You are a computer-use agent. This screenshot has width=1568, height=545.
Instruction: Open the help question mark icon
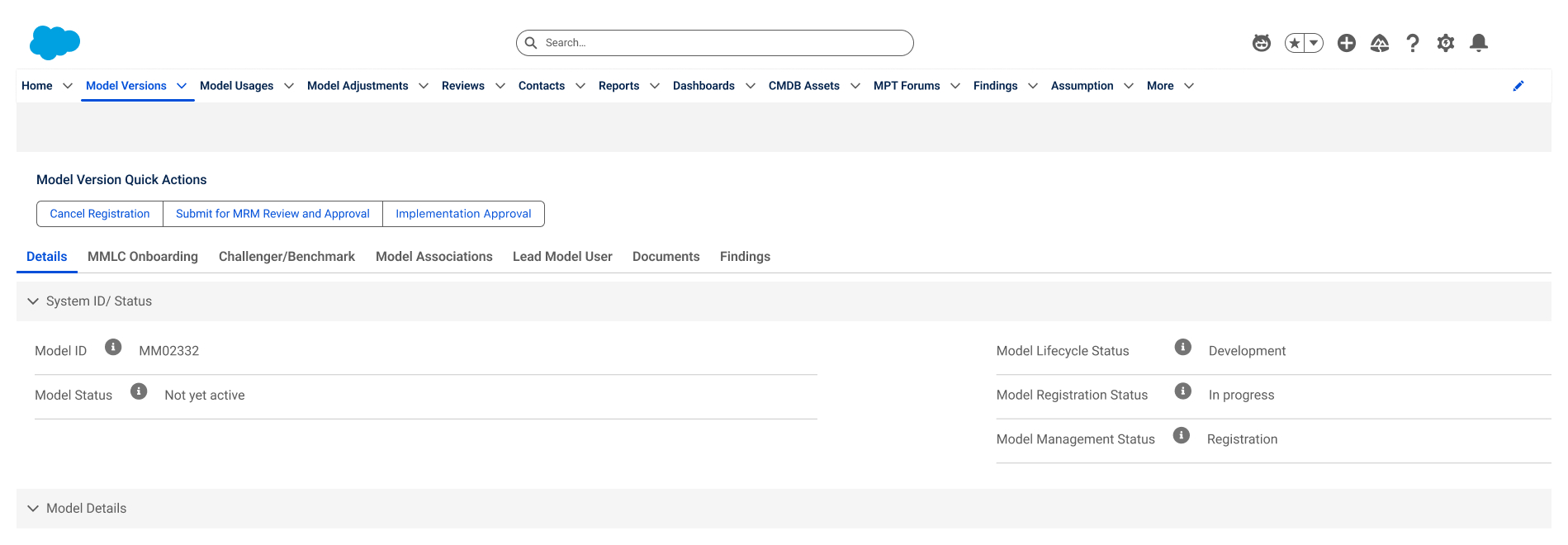coord(1413,43)
